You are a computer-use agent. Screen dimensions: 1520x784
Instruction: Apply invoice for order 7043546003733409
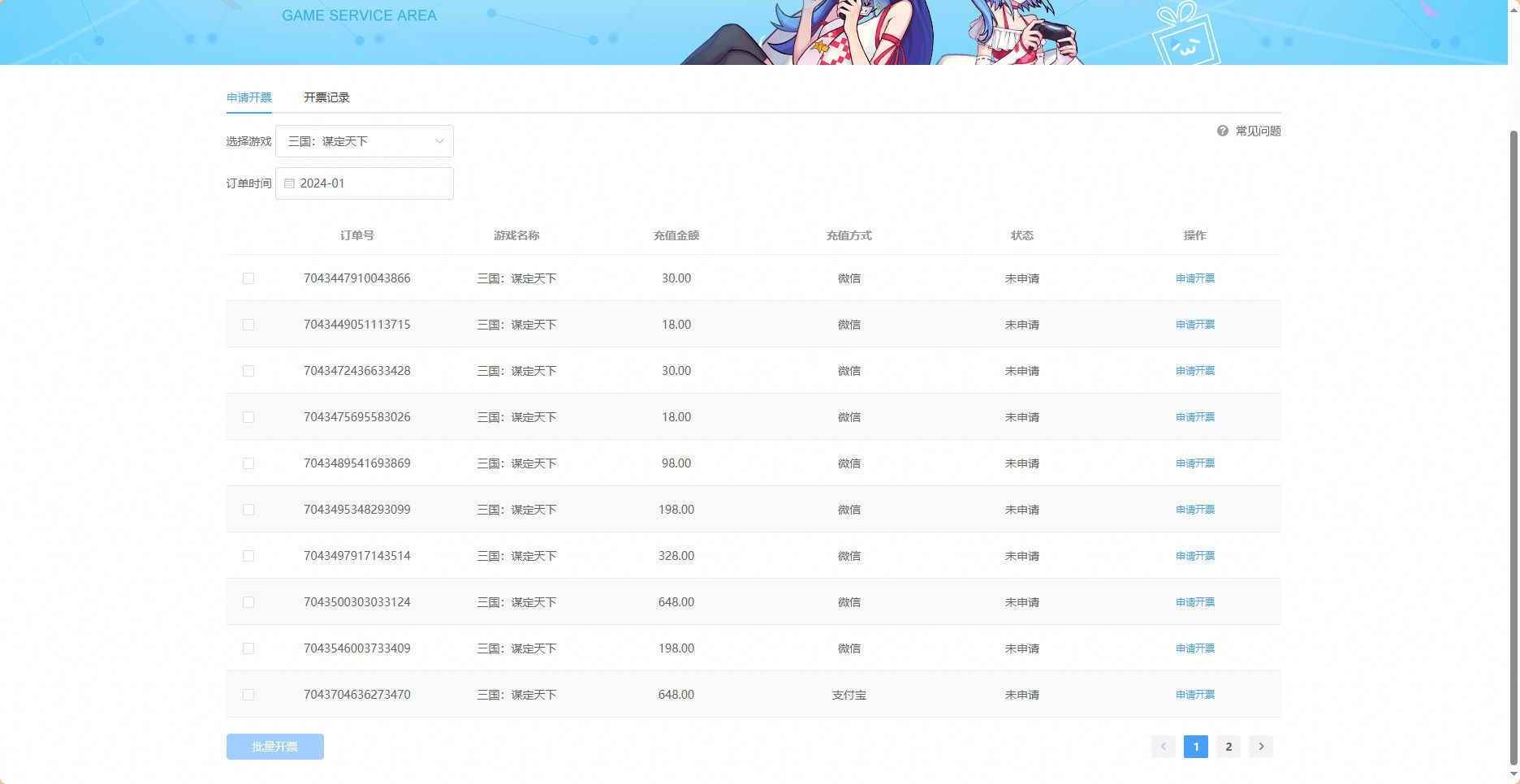(1195, 648)
